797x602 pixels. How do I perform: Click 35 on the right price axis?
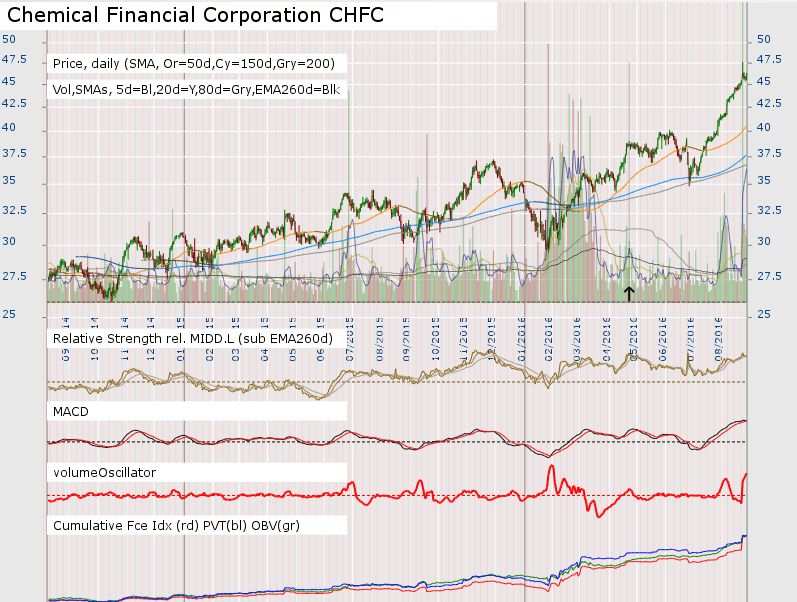(764, 180)
